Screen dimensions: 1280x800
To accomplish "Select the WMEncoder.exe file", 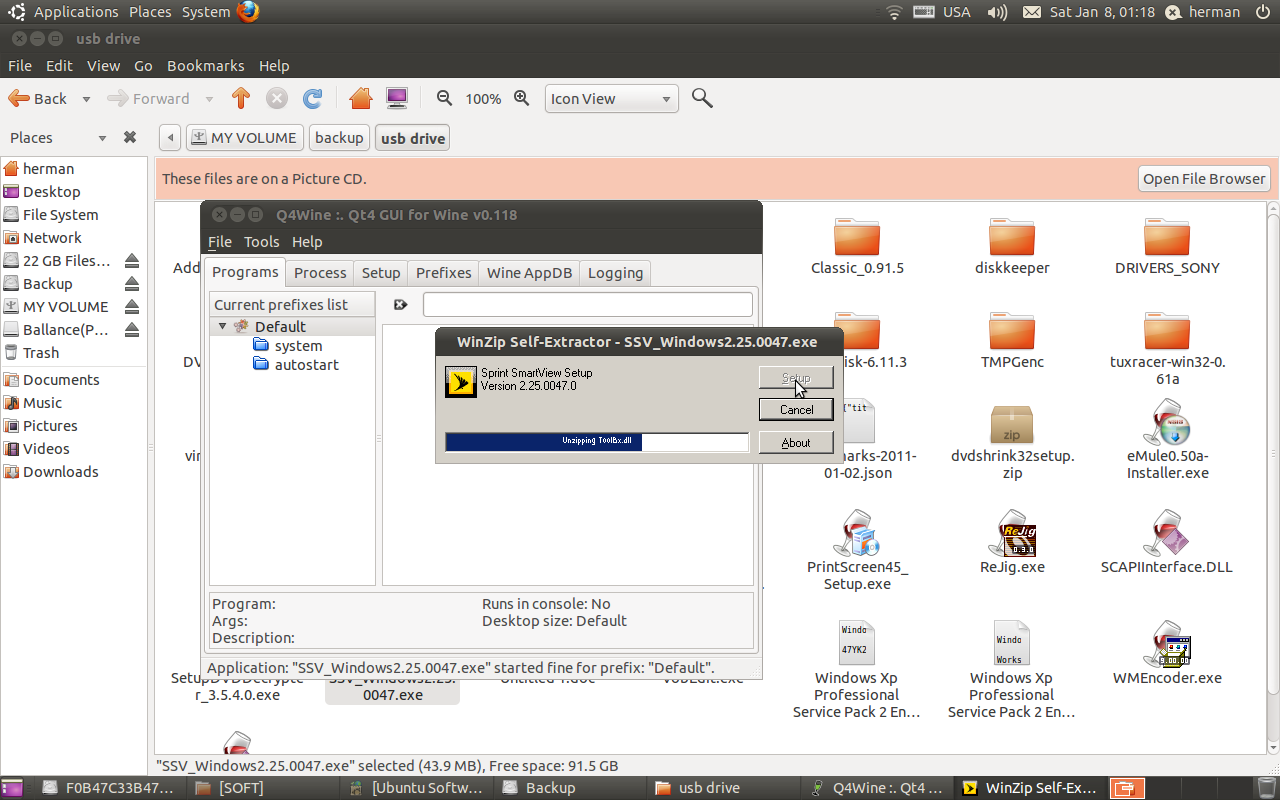I will (x=1167, y=653).
